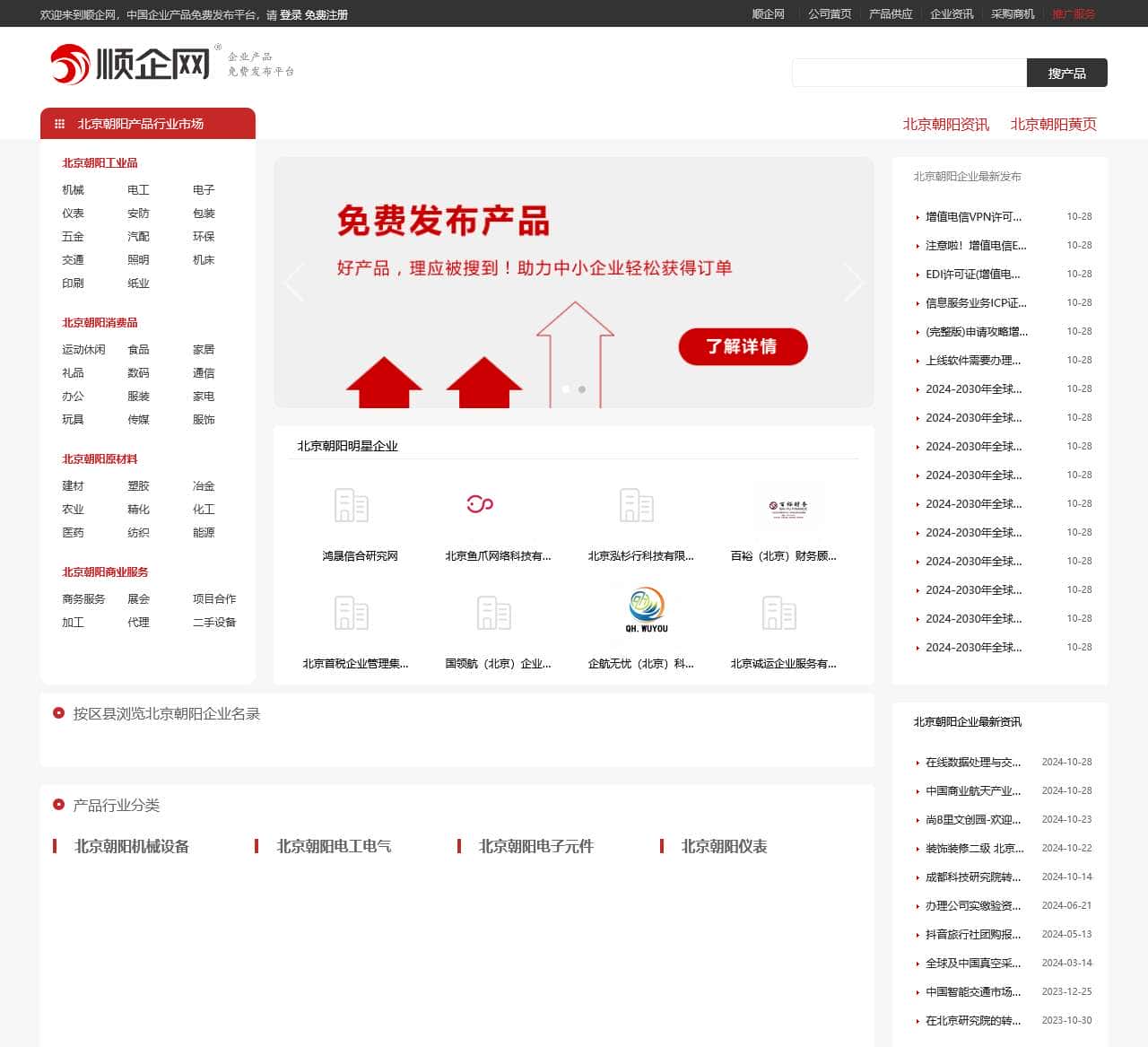Select 二手设备 category link
1148x1047 pixels.
pos(214,623)
